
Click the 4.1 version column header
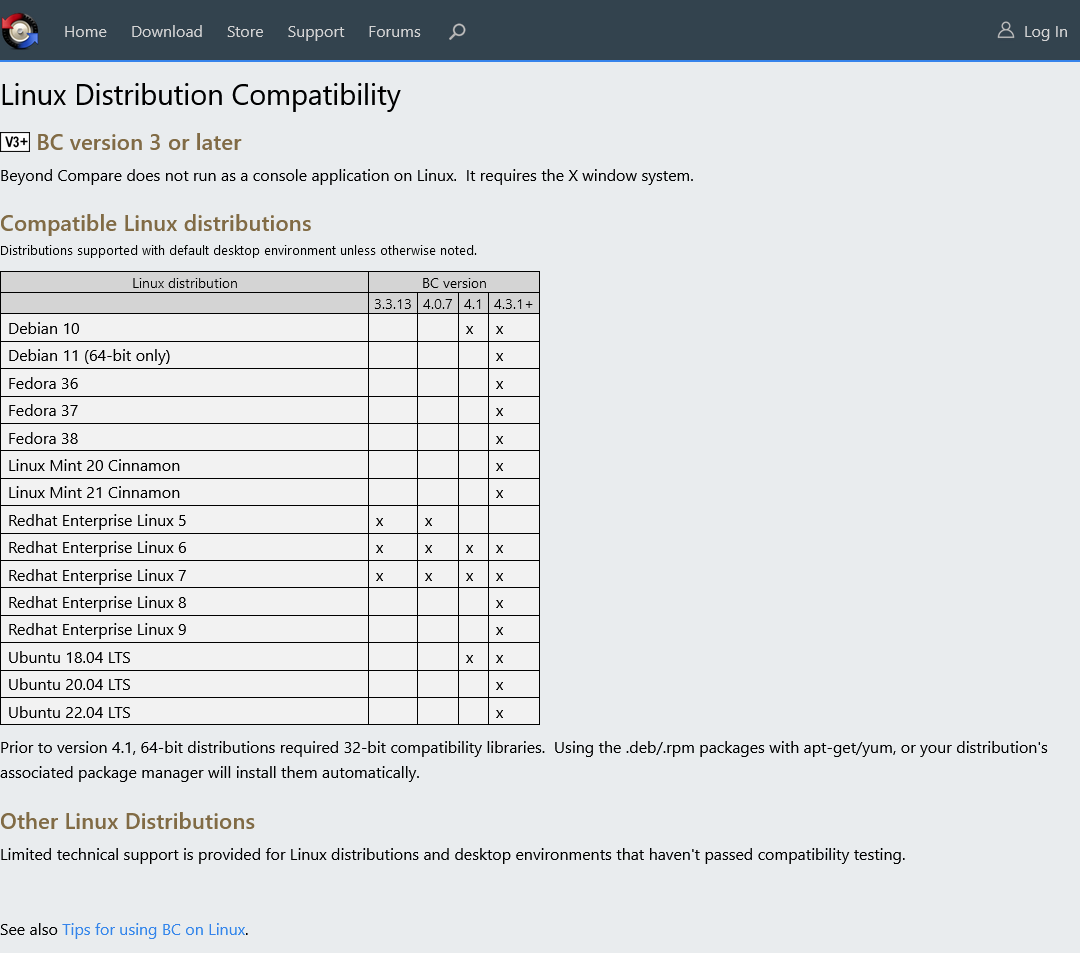473,304
